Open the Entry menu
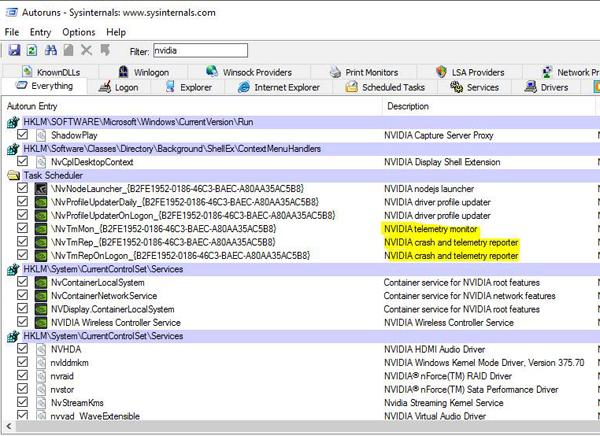The image size is (600, 436). 41,32
